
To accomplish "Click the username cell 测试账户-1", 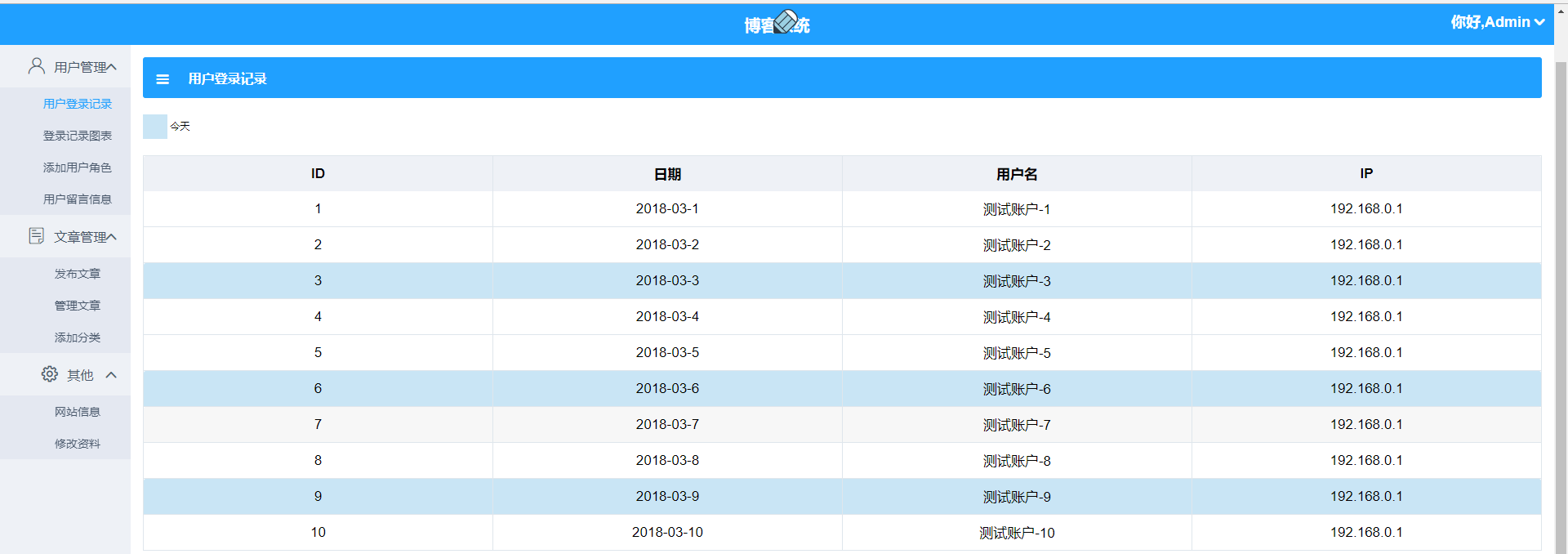I will (1017, 208).
